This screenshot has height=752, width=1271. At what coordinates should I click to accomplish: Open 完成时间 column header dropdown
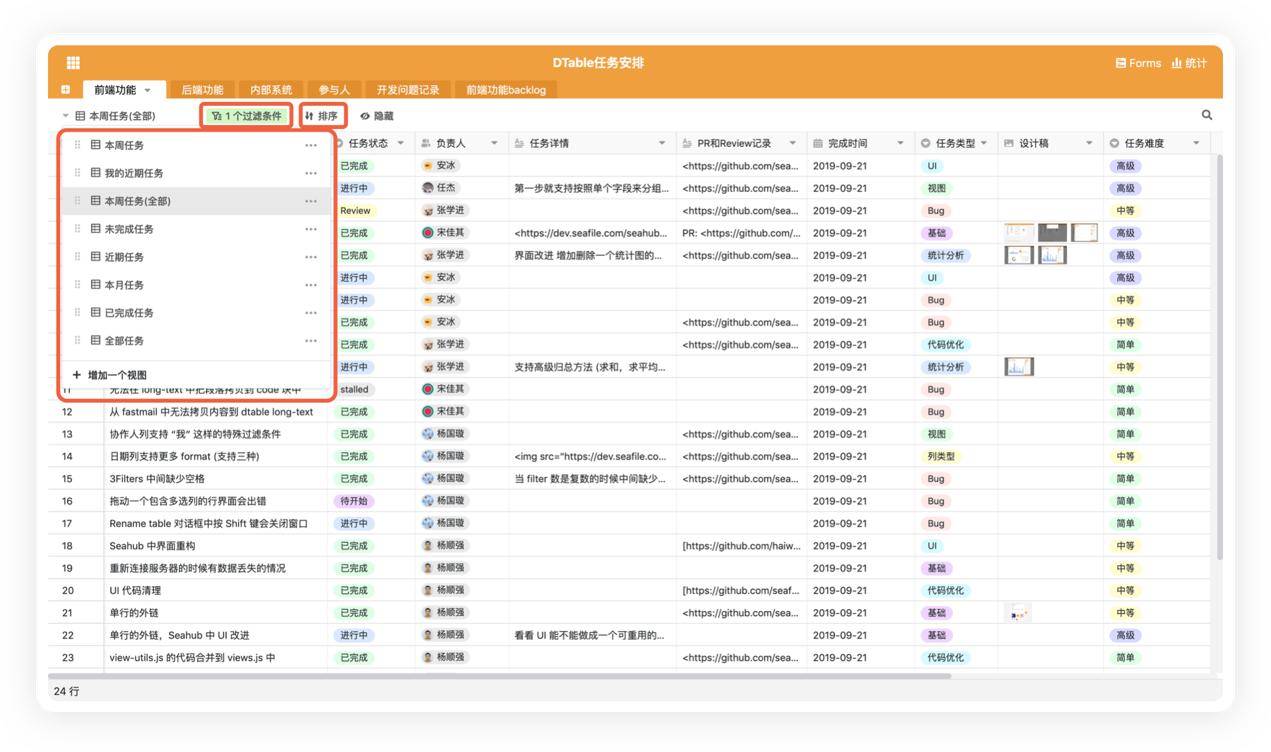click(900, 144)
